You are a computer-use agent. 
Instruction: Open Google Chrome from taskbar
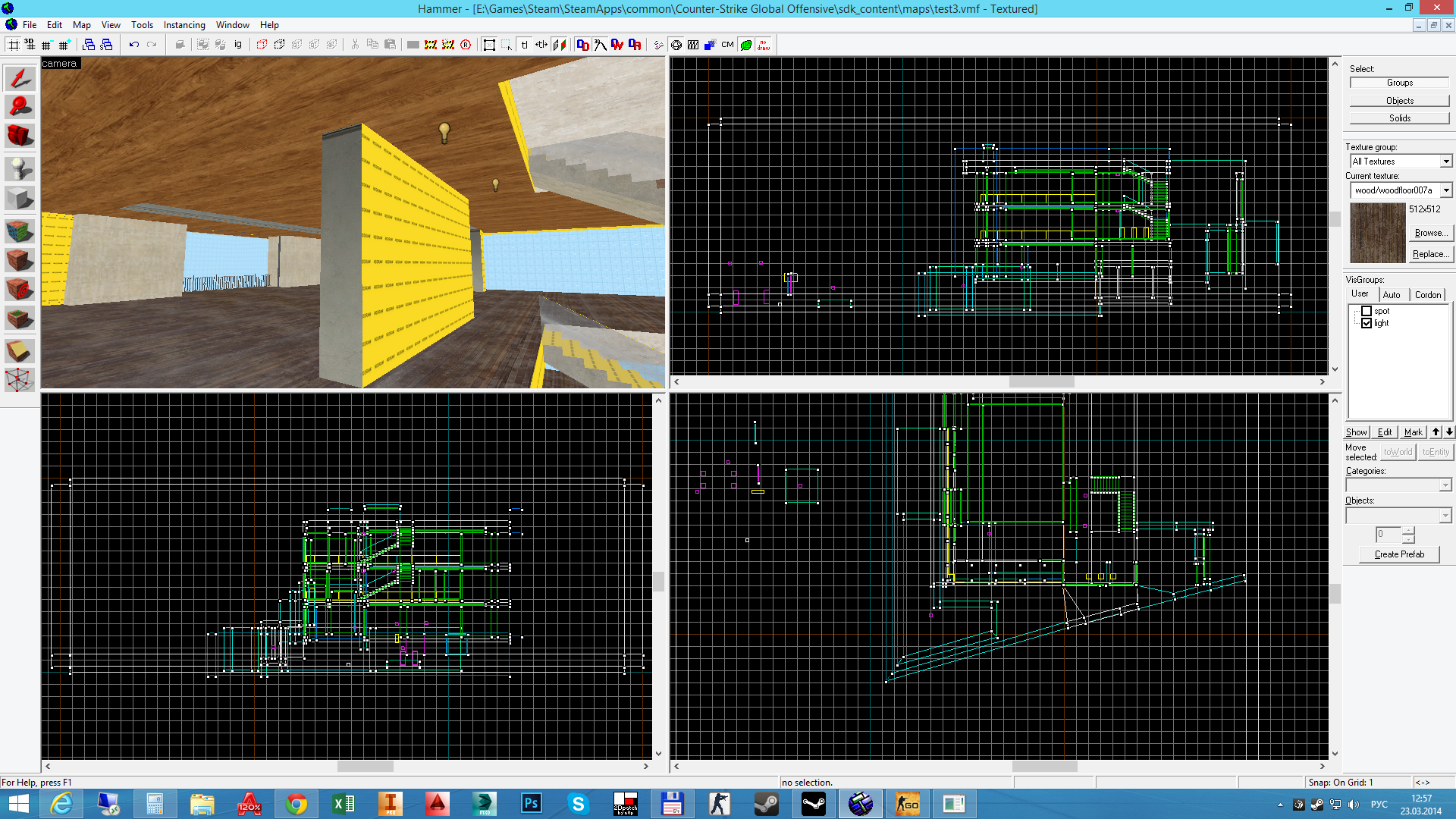[297, 804]
